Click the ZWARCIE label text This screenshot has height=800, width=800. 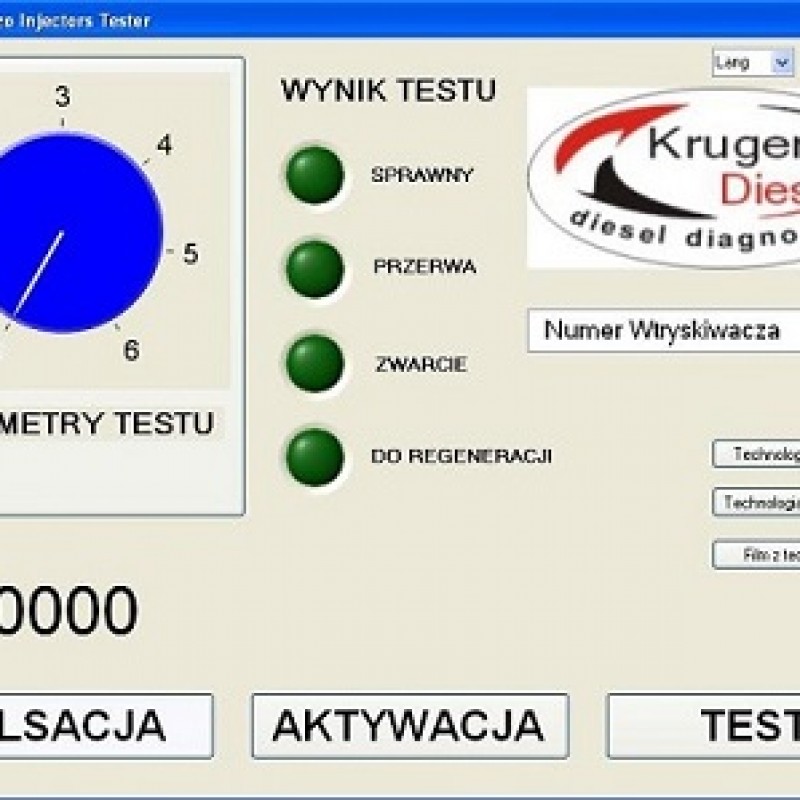(421, 364)
